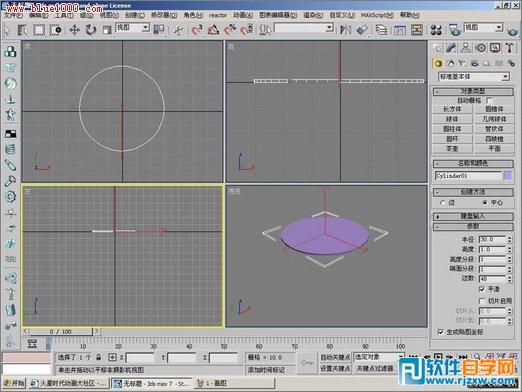Select the Center (中心) creation method radio
The width and height of the screenshot is (522, 392).
[485, 202]
